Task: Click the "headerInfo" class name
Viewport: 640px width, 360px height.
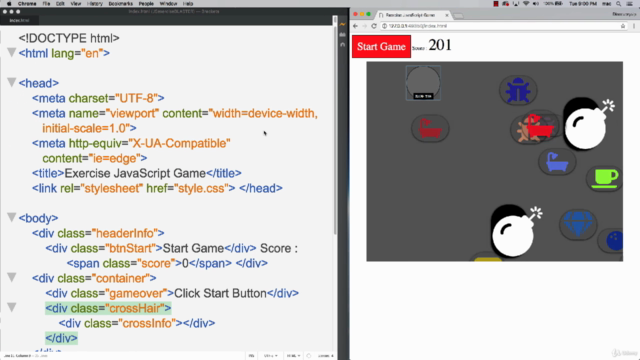Action: 125,233
